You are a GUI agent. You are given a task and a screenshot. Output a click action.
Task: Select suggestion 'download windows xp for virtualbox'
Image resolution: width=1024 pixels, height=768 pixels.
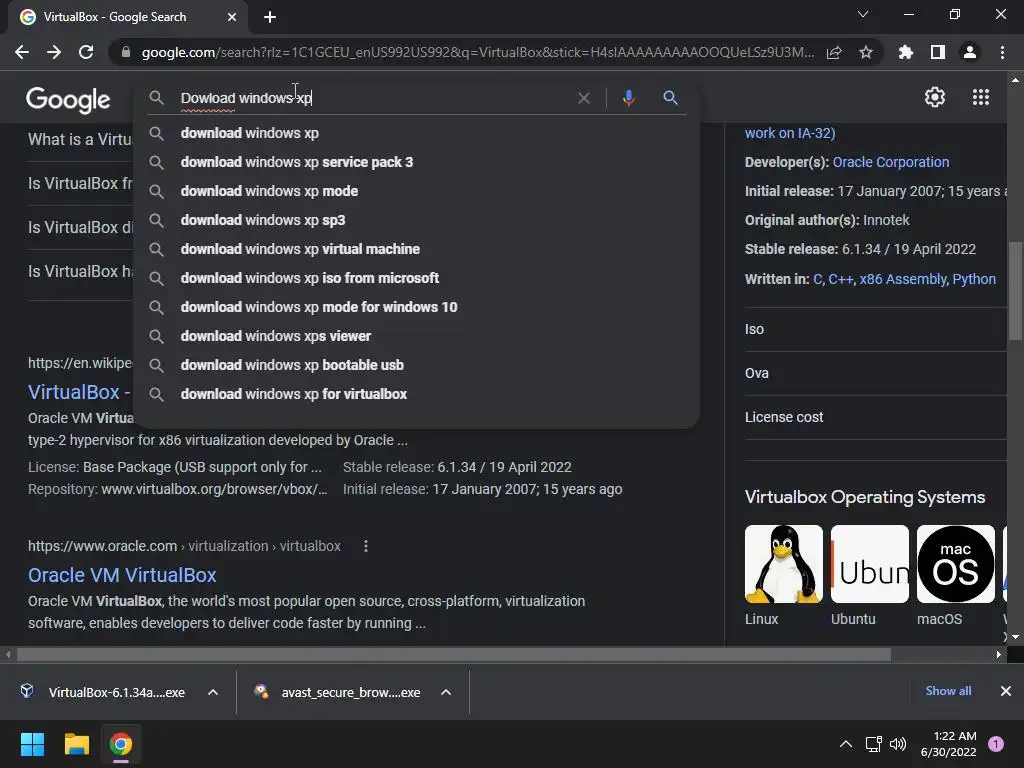coord(417,394)
